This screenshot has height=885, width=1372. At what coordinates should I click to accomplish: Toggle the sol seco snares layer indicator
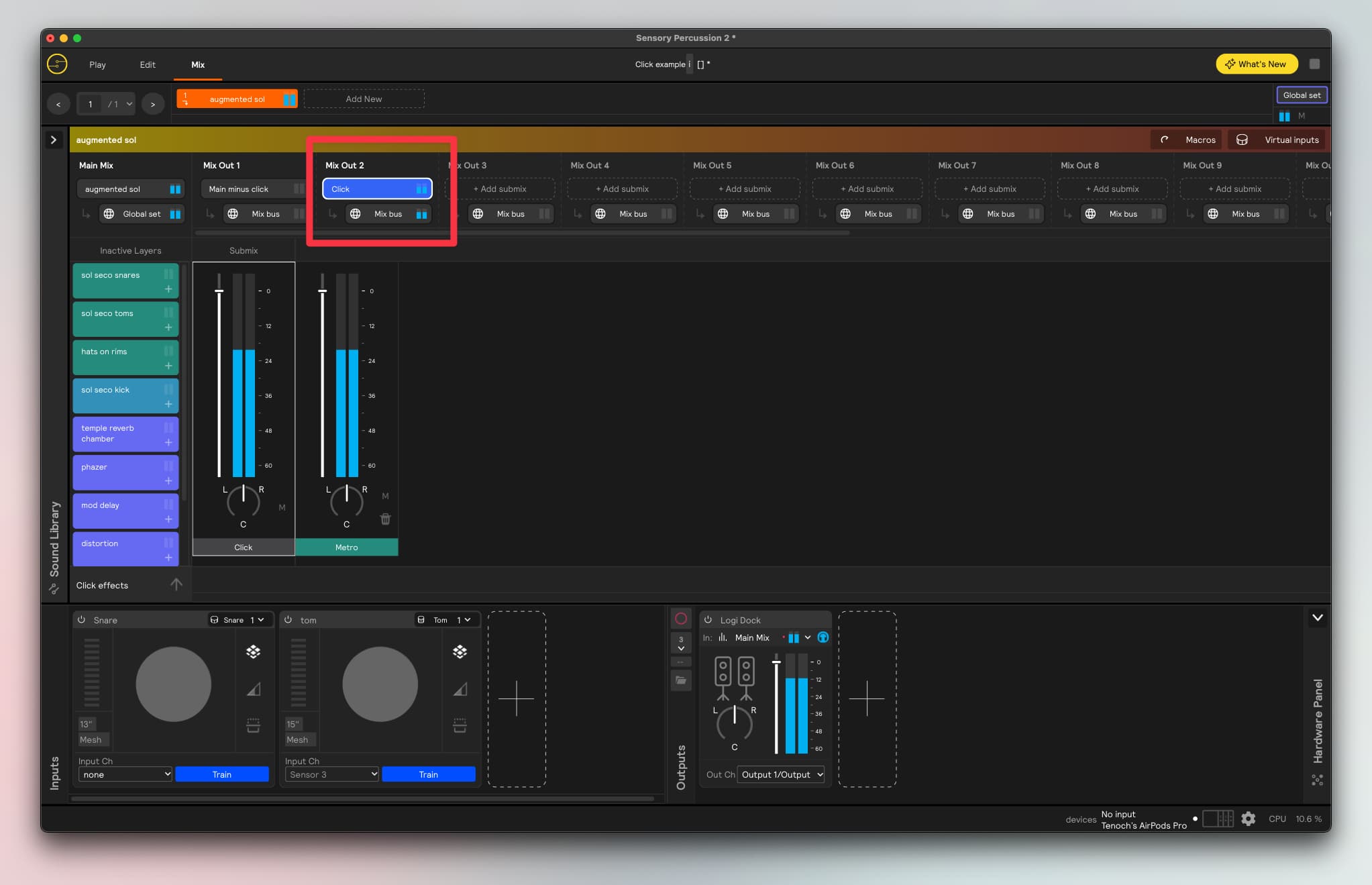(x=168, y=274)
